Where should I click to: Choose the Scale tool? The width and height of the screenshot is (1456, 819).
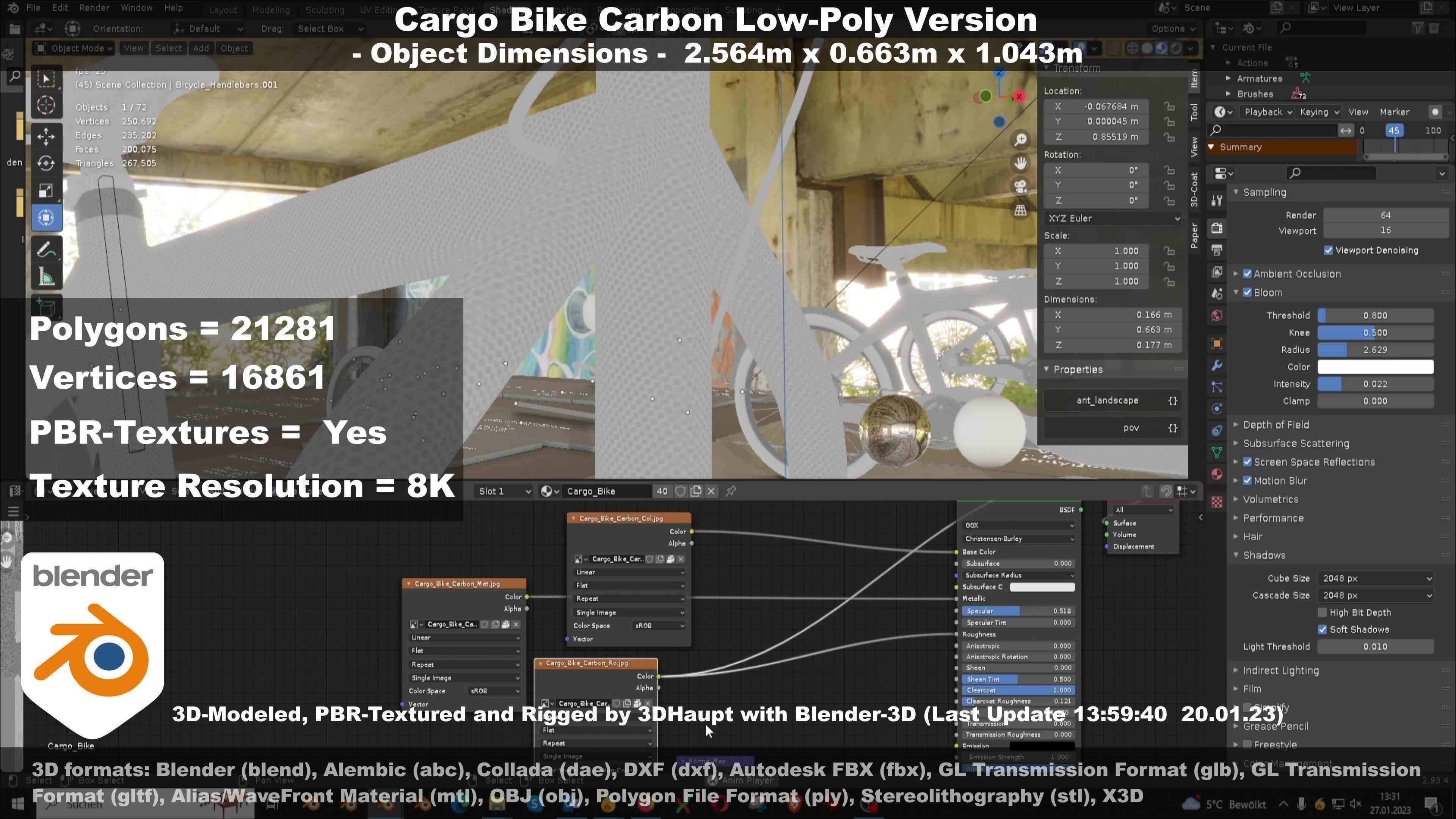[x=46, y=190]
